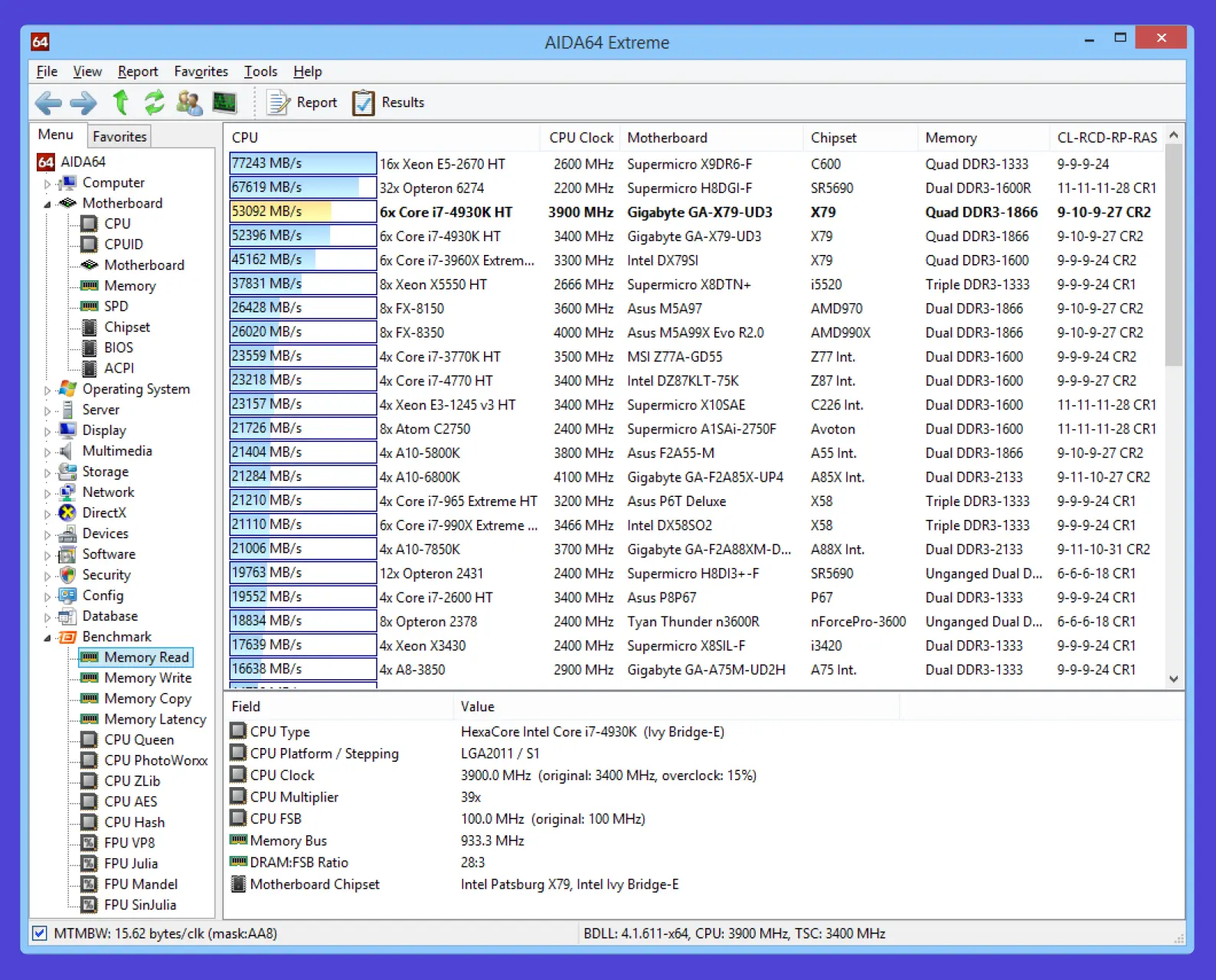Select the Memory Copy benchmark
The width and height of the screenshot is (1216, 980).
[x=148, y=698]
